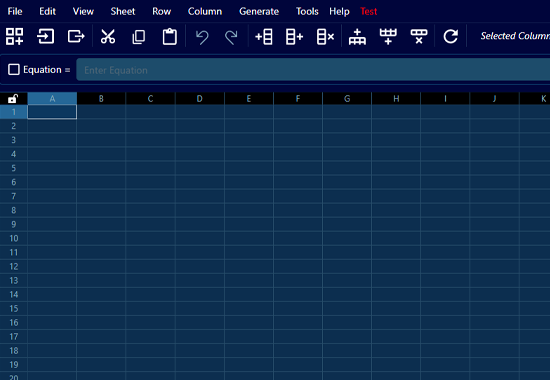Open the Row menu
Screen dimensions: 550x380
[161, 11]
